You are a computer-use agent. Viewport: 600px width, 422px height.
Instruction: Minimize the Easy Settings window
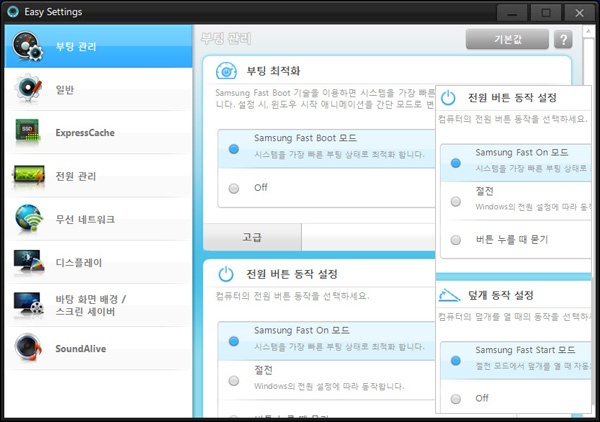tap(512, 13)
